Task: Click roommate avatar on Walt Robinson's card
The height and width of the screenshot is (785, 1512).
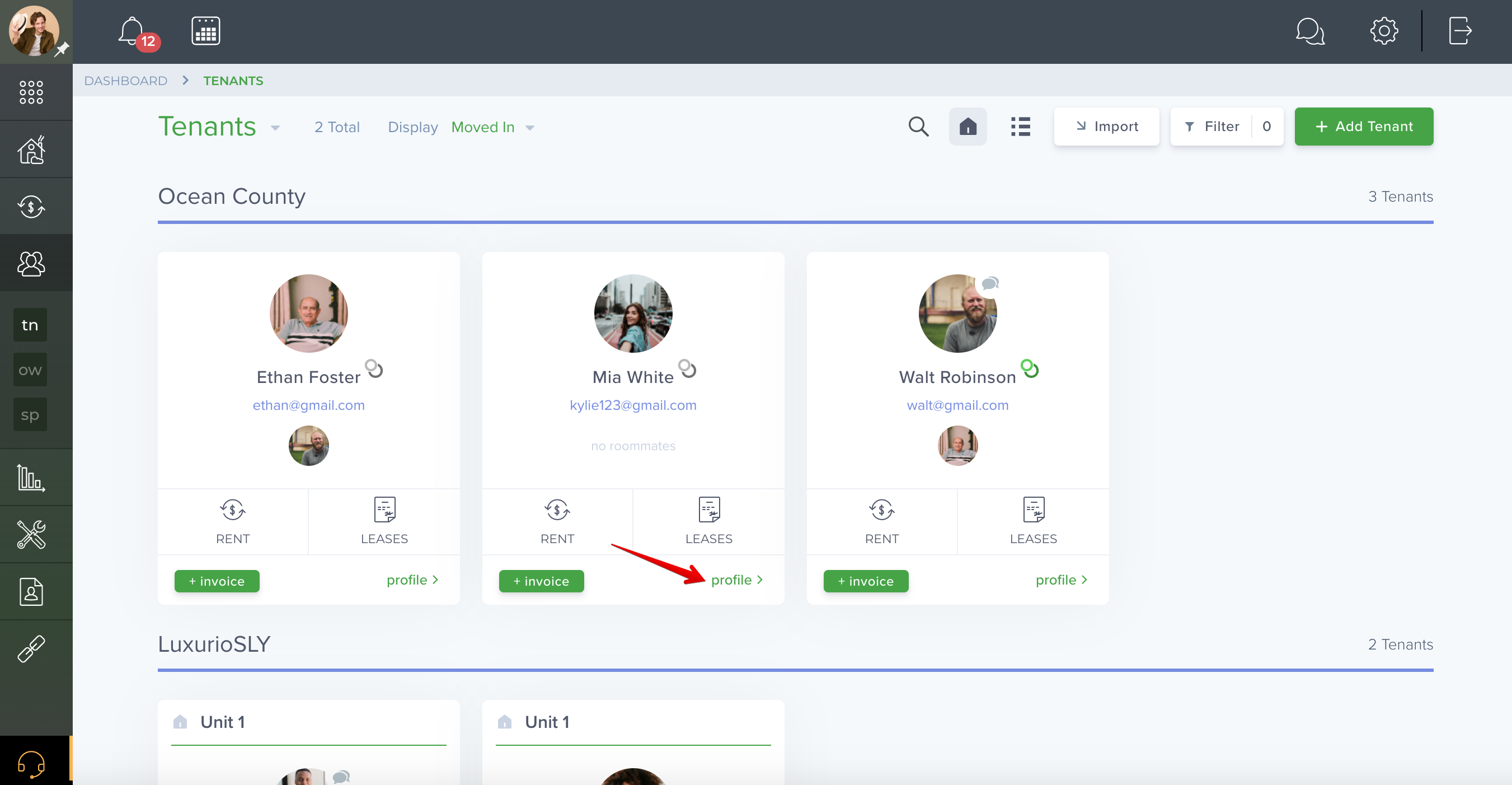Action: [957, 446]
